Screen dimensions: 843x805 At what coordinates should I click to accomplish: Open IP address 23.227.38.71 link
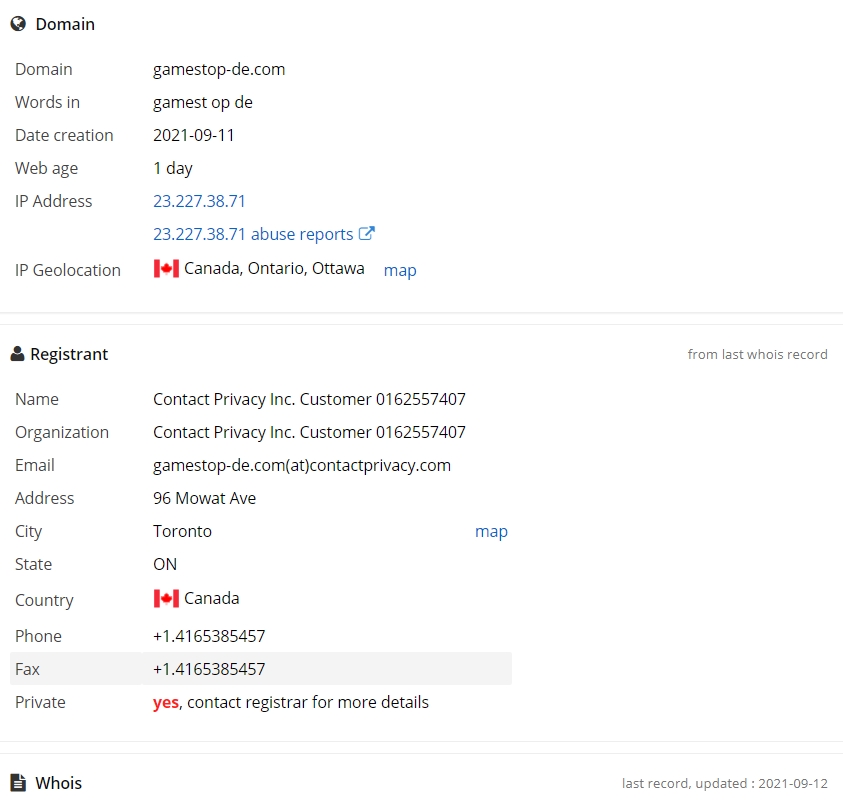pyautogui.click(x=199, y=201)
